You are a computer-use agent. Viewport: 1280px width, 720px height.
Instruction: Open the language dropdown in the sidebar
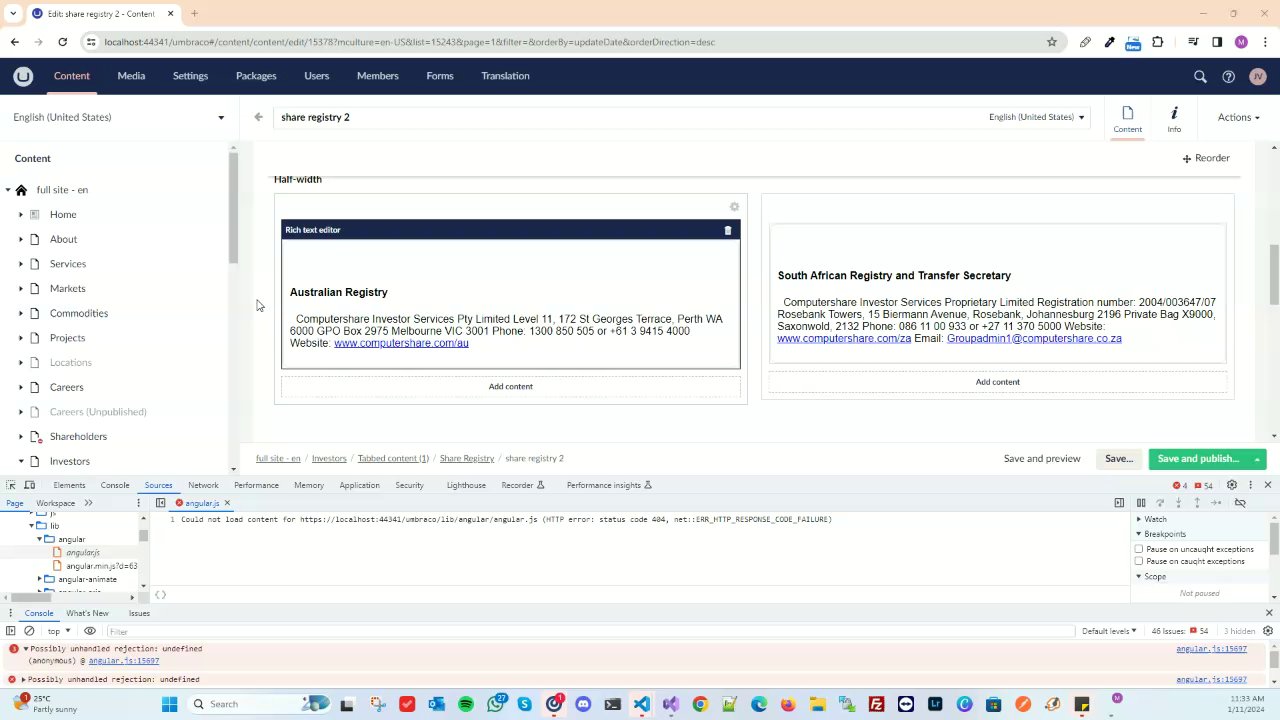[x=119, y=117]
